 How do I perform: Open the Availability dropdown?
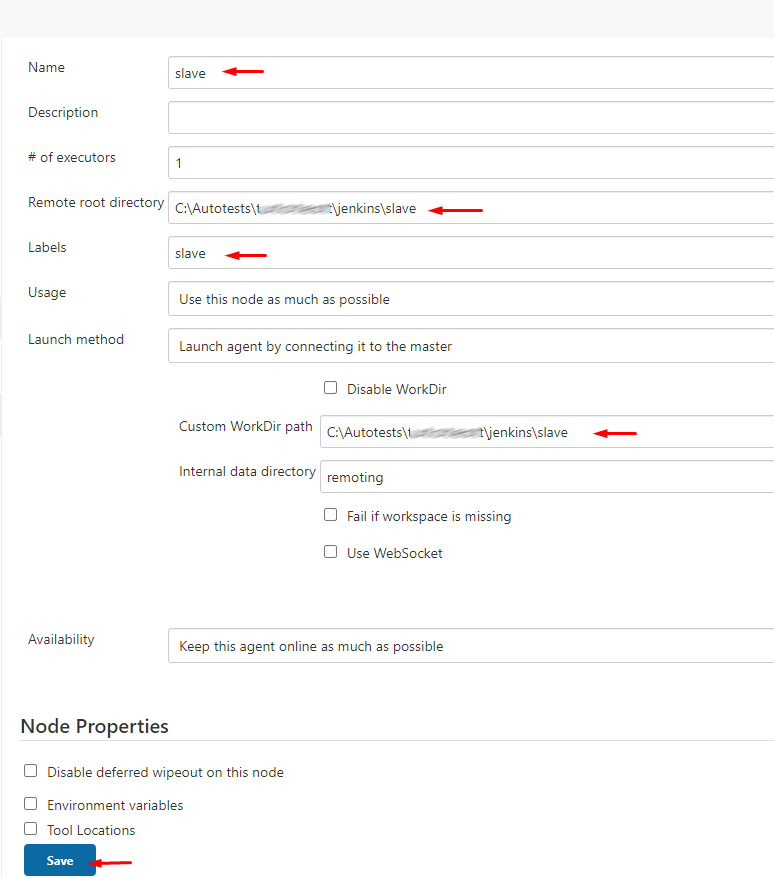point(470,646)
